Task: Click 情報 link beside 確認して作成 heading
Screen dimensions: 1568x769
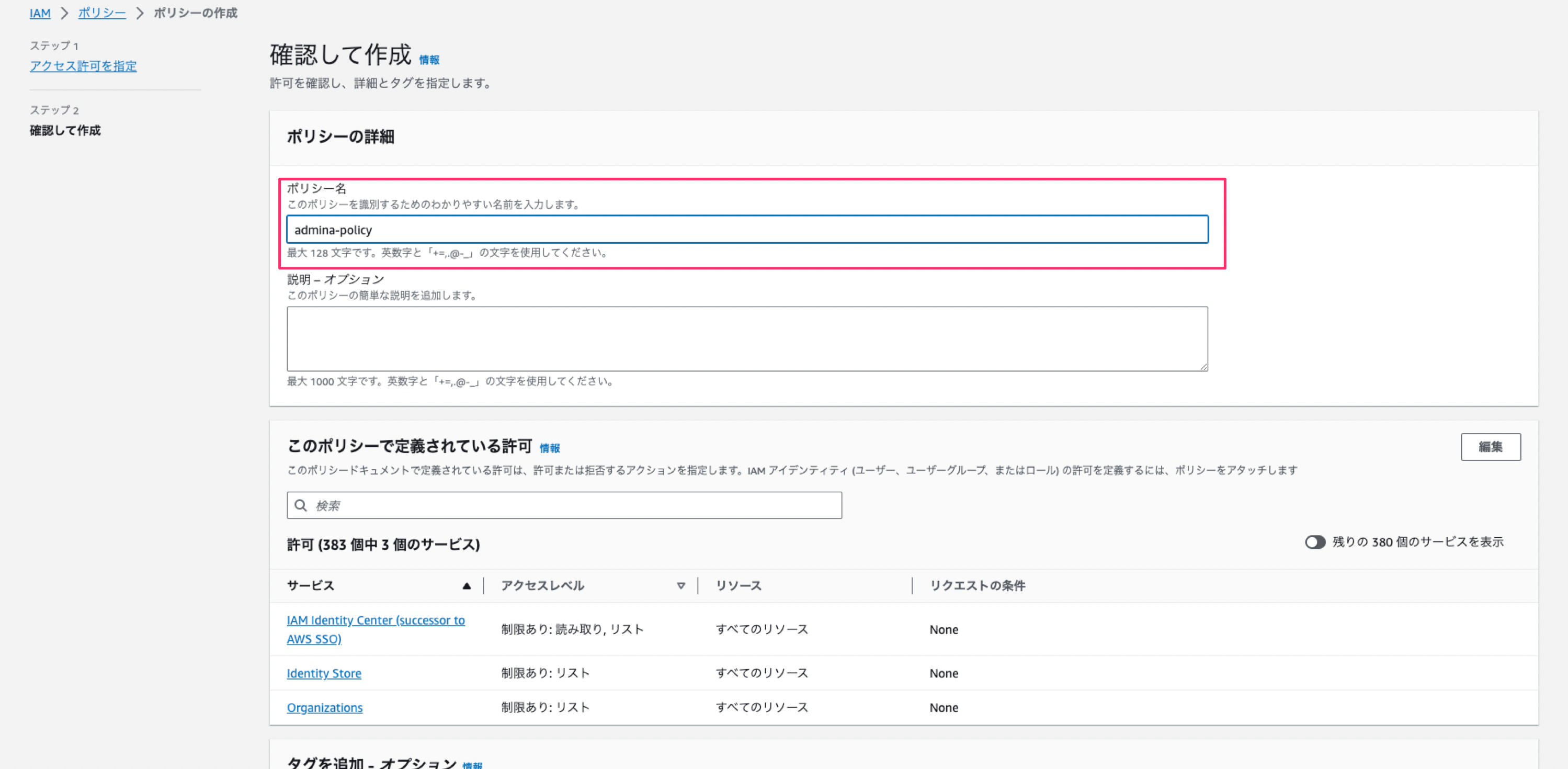Action: coord(429,60)
